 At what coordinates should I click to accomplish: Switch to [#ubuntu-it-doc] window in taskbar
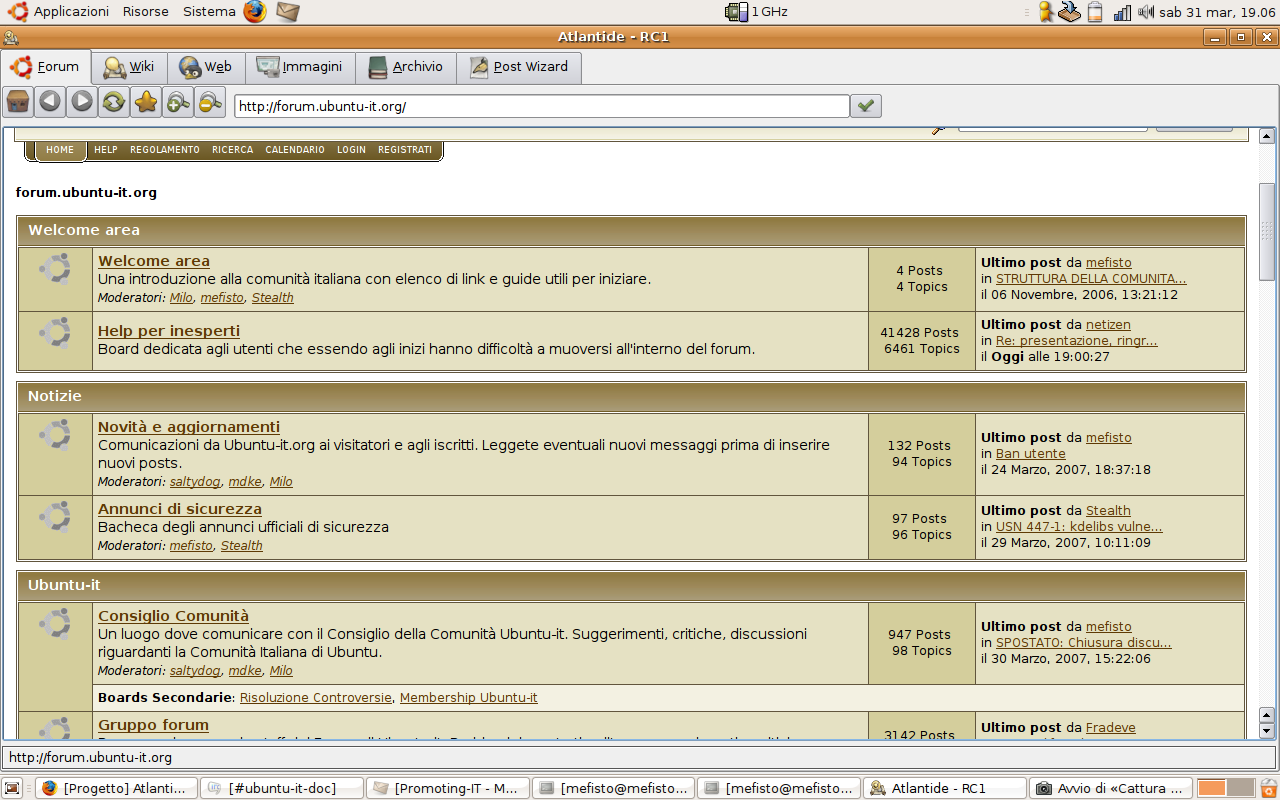coord(282,788)
